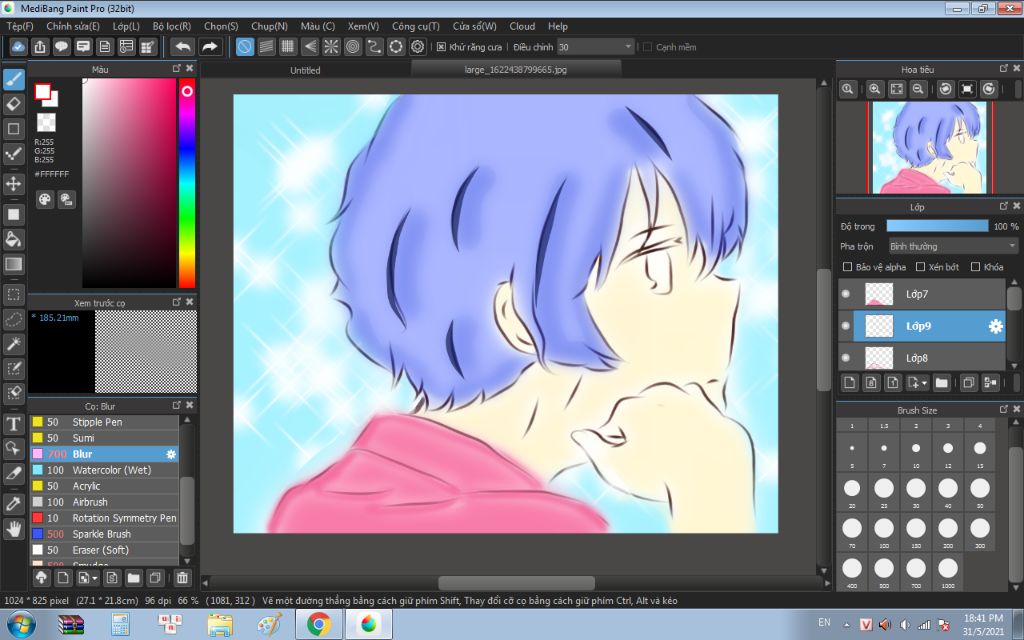The width and height of the screenshot is (1024, 640).
Task: Turn snap off with the blue circle icon
Action: [x=245, y=47]
